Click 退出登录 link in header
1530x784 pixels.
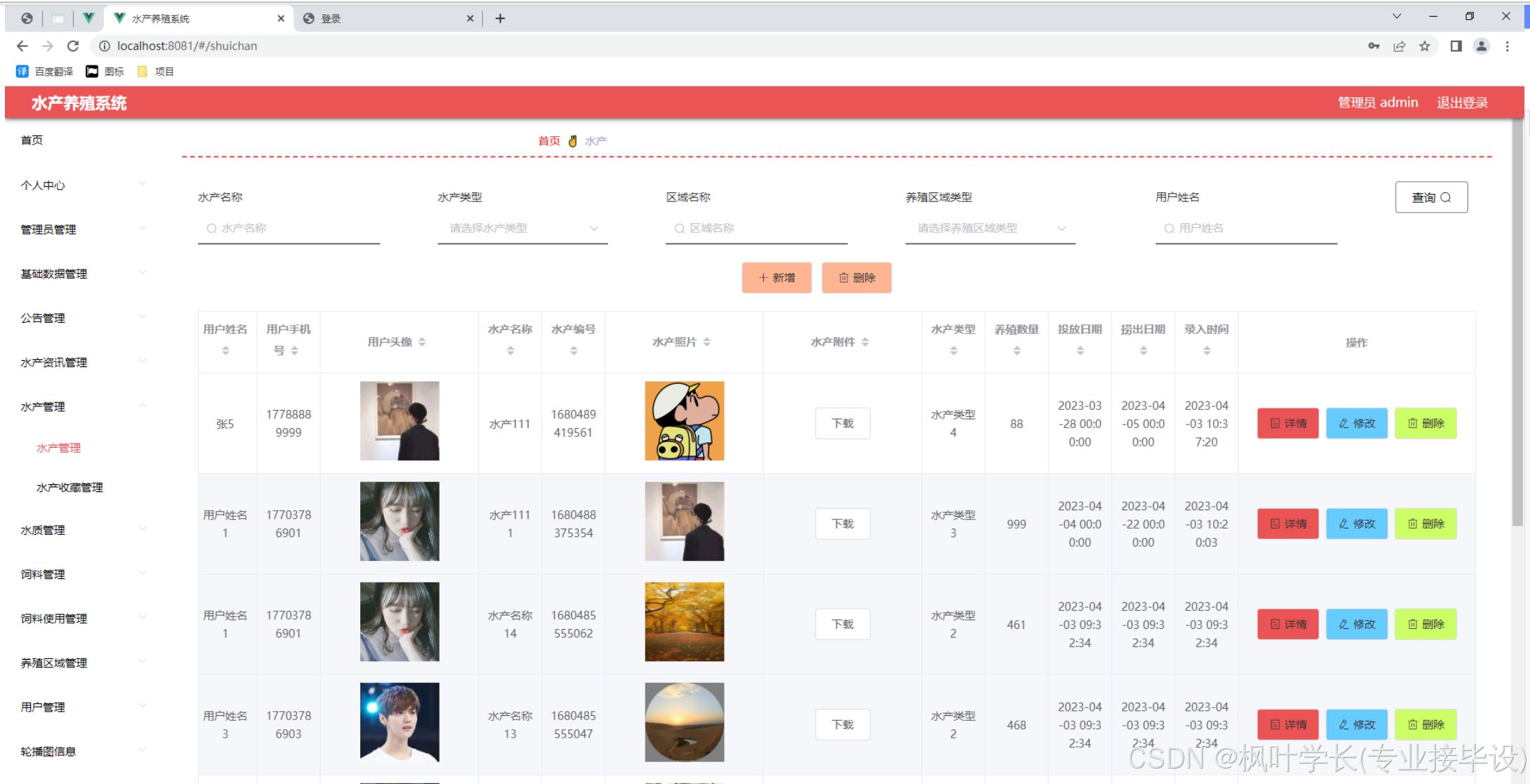[x=1462, y=102]
